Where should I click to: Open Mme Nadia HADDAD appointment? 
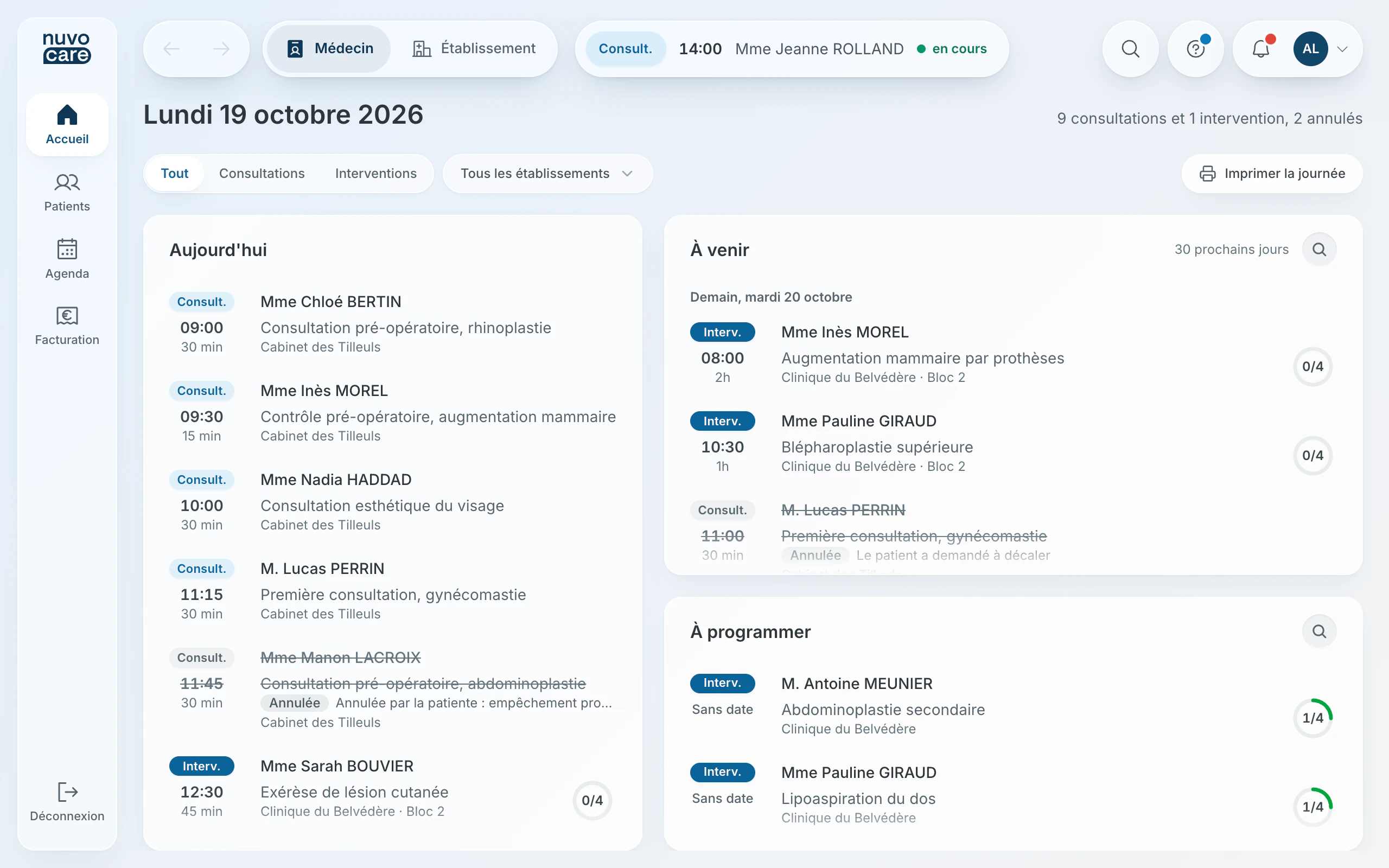(x=393, y=502)
